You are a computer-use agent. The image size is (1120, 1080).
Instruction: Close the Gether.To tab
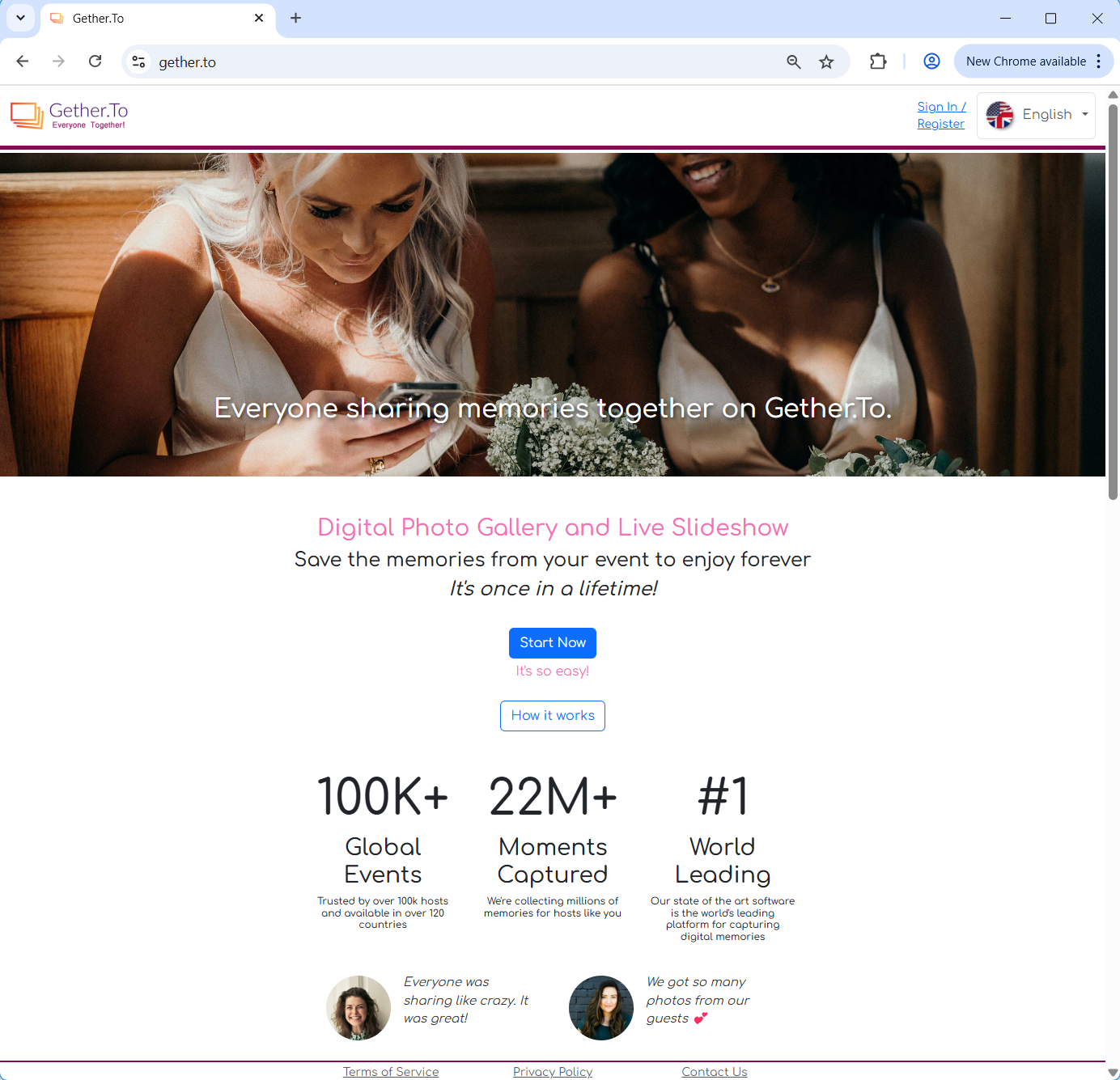click(x=259, y=18)
